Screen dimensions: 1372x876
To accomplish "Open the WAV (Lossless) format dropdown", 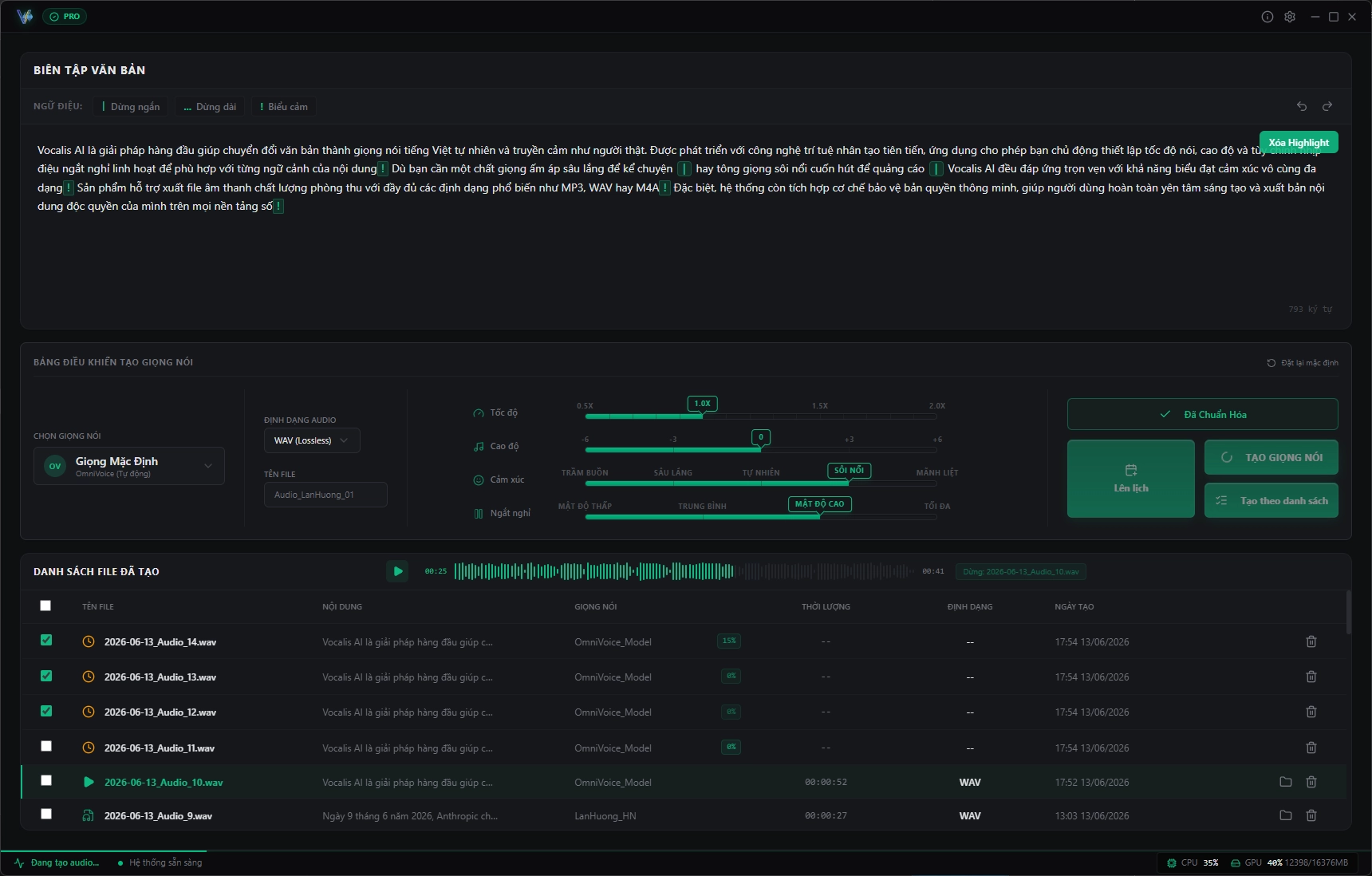I will point(312,440).
